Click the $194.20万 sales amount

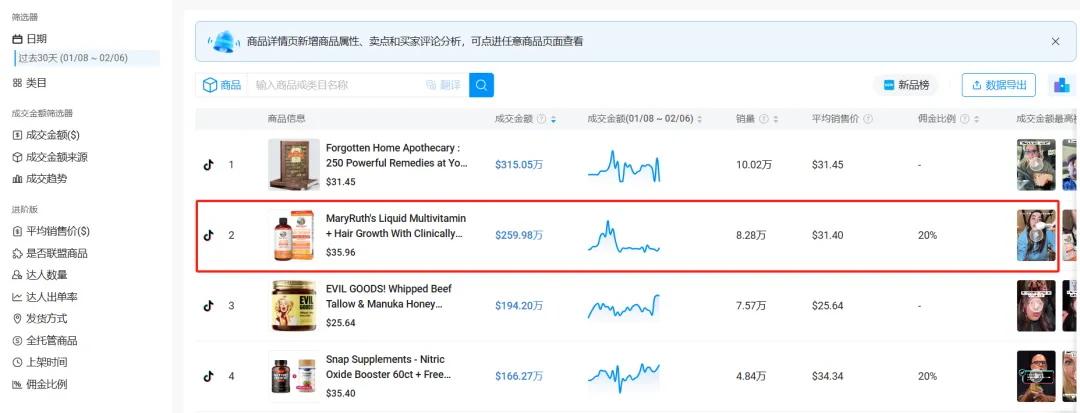coord(519,306)
